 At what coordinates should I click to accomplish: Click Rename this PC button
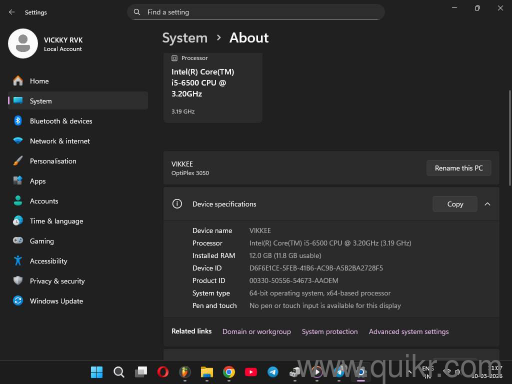tap(458, 168)
